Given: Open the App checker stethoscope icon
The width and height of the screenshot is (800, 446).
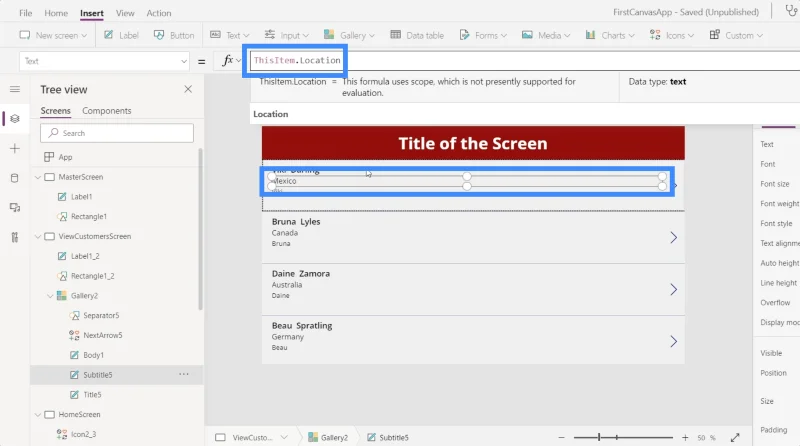Looking at the screenshot, I should 791,11.
